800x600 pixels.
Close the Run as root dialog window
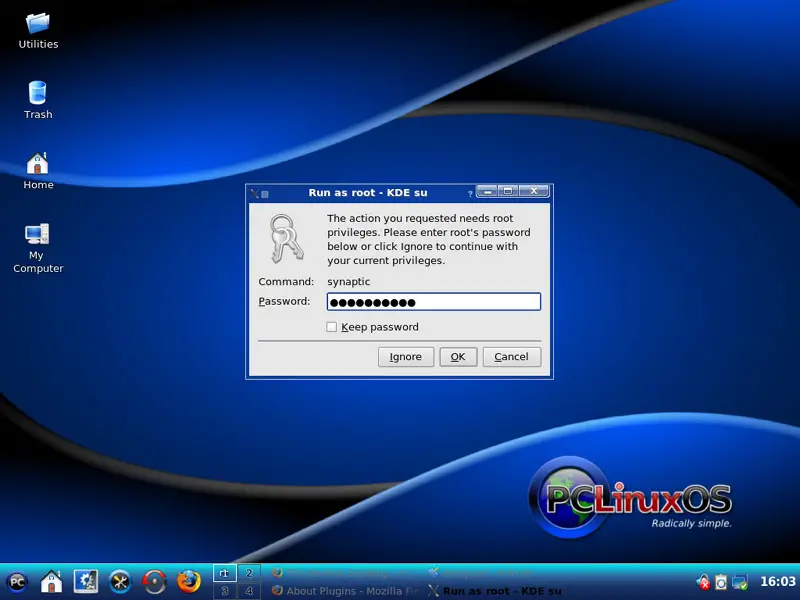pyautogui.click(x=534, y=191)
